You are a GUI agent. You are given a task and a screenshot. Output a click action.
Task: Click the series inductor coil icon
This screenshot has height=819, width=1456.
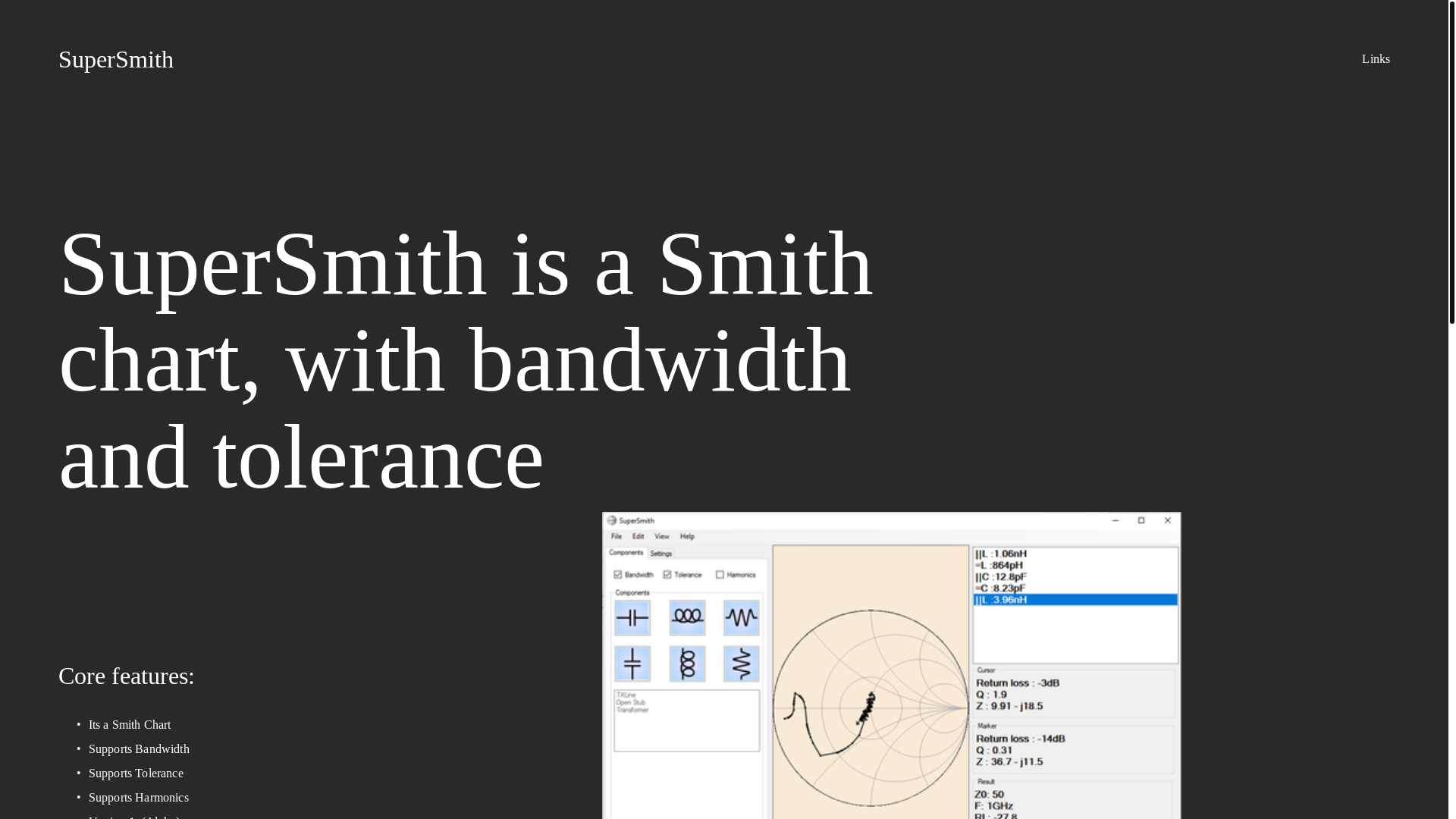(x=687, y=618)
